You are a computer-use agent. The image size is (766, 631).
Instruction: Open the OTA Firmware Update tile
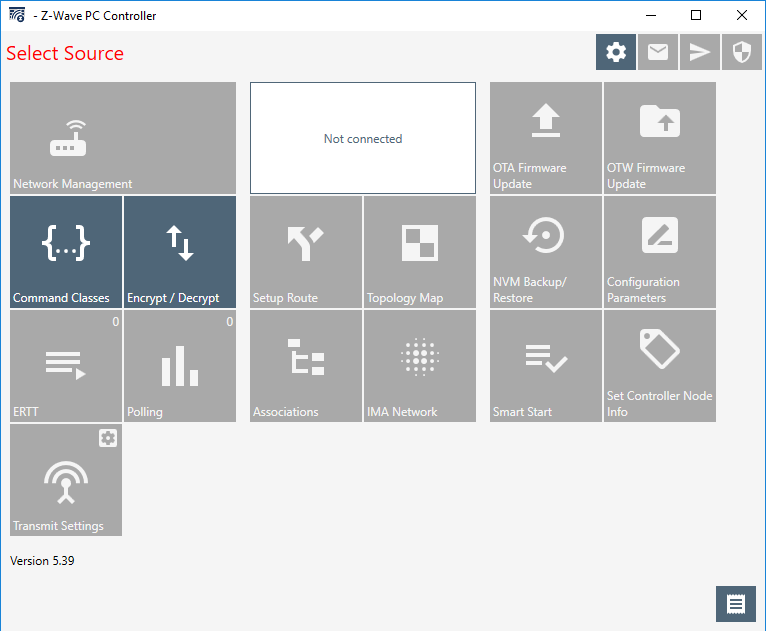(546, 138)
